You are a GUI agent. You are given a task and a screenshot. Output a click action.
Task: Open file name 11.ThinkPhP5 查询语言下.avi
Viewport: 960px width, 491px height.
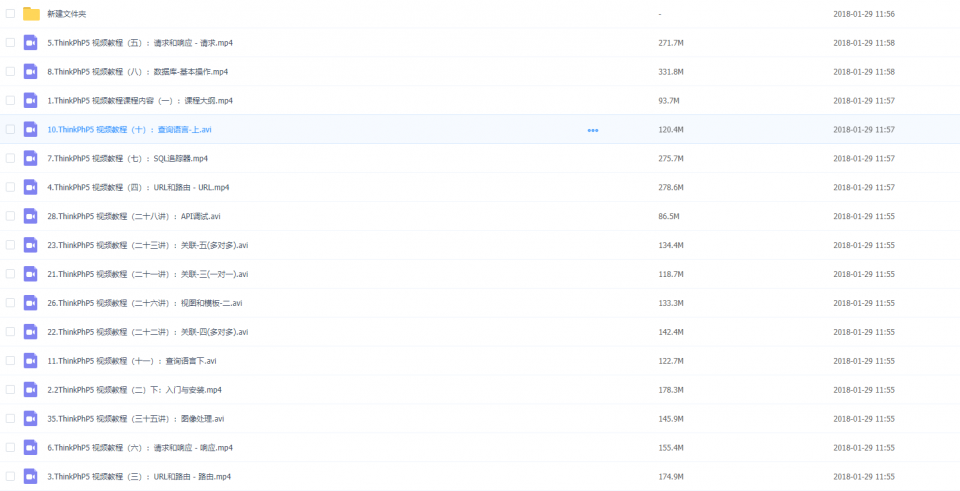[132, 361]
